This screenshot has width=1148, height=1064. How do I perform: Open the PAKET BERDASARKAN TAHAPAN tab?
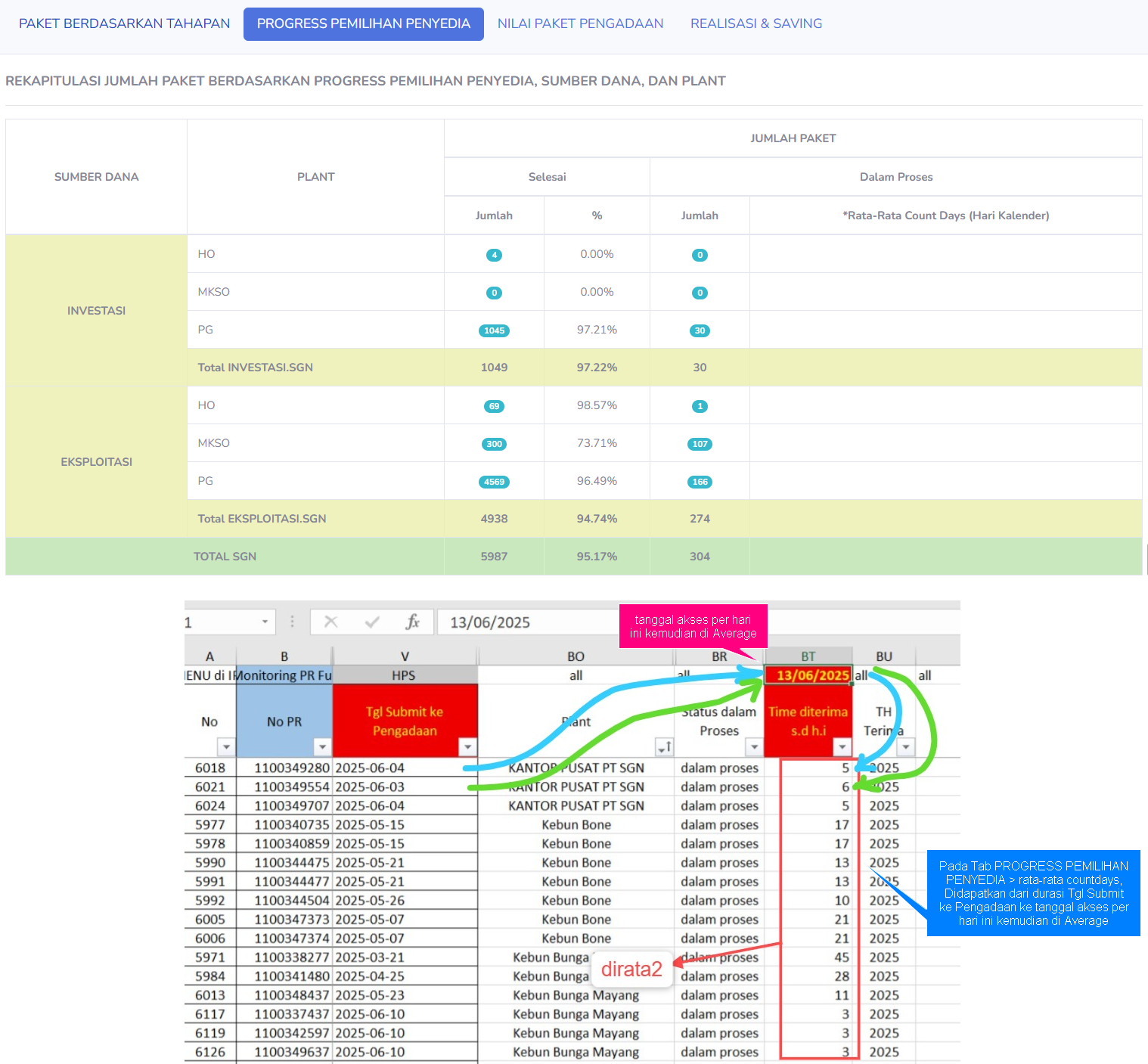tap(124, 23)
